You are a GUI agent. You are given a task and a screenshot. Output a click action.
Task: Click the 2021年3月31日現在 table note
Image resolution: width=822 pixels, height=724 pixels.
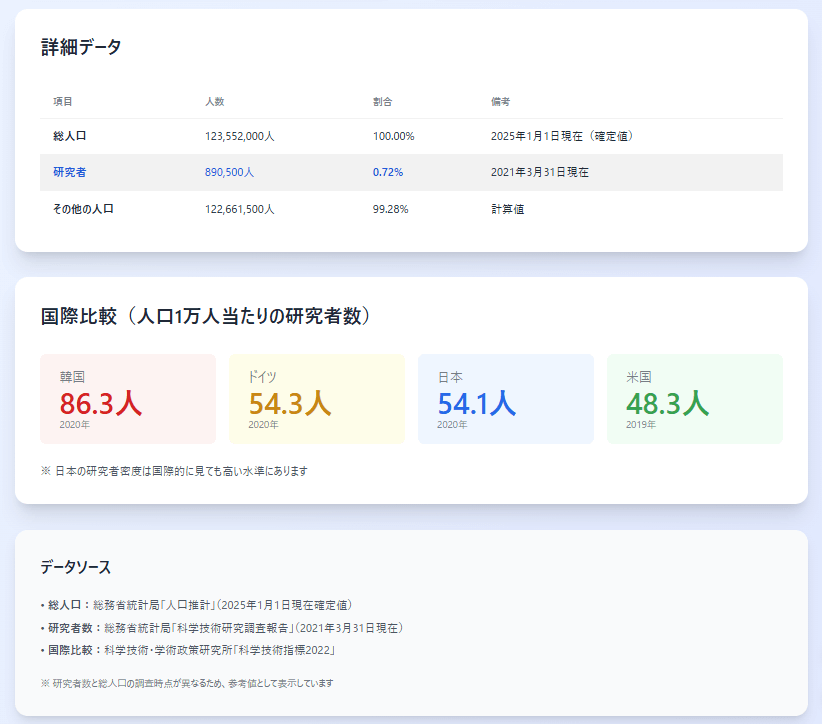tap(539, 172)
